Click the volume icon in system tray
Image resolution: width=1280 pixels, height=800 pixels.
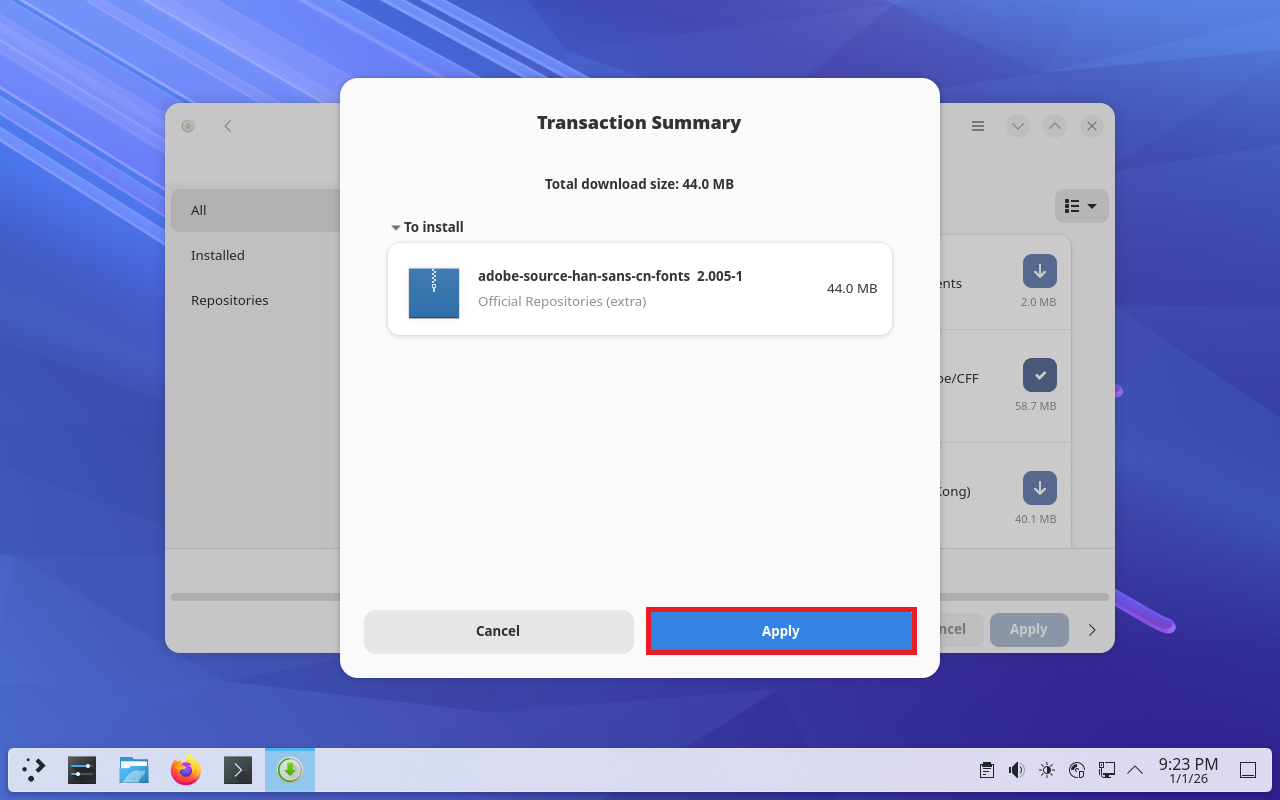tap(1016, 770)
